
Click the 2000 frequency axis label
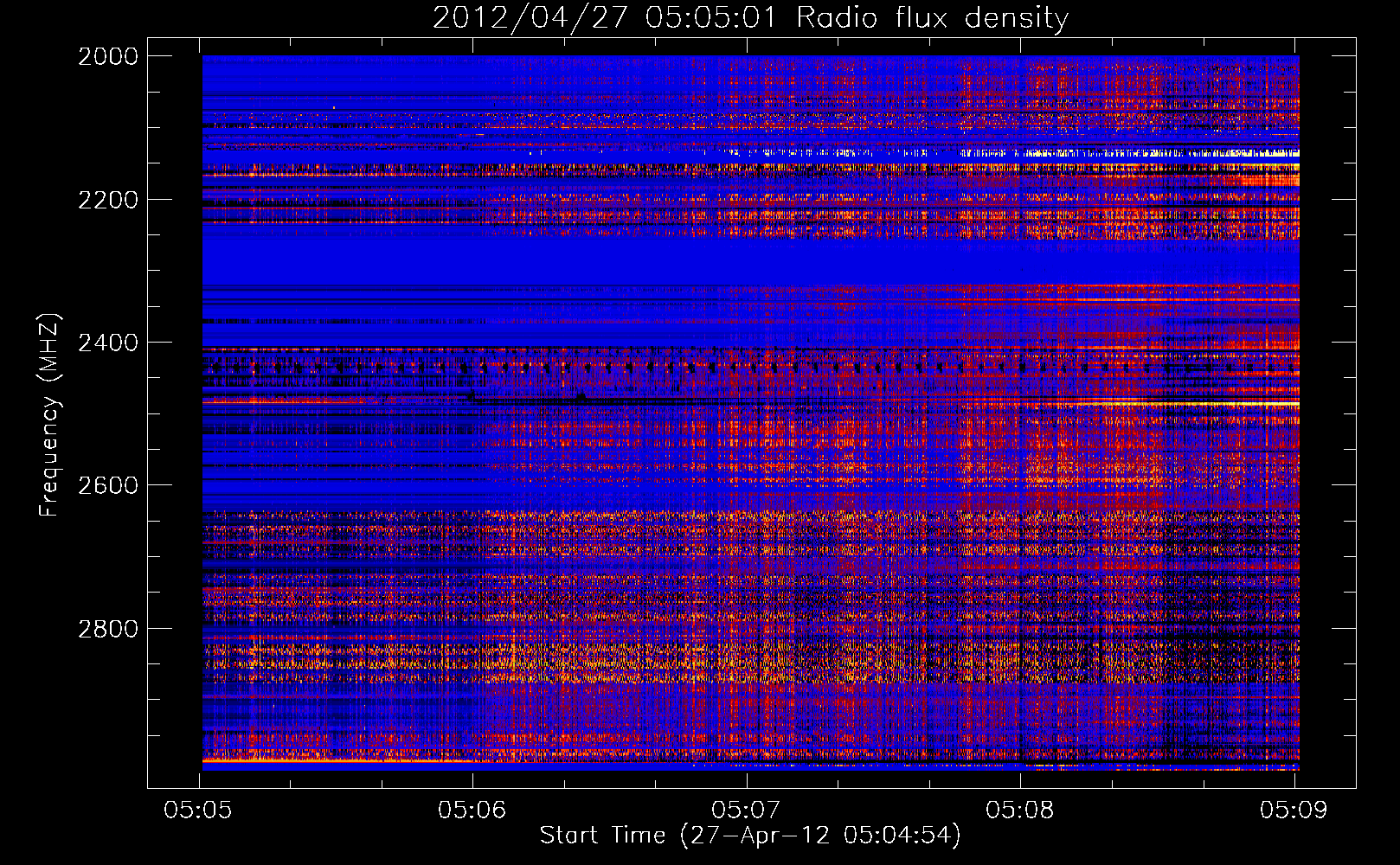click(x=108, y=56)
